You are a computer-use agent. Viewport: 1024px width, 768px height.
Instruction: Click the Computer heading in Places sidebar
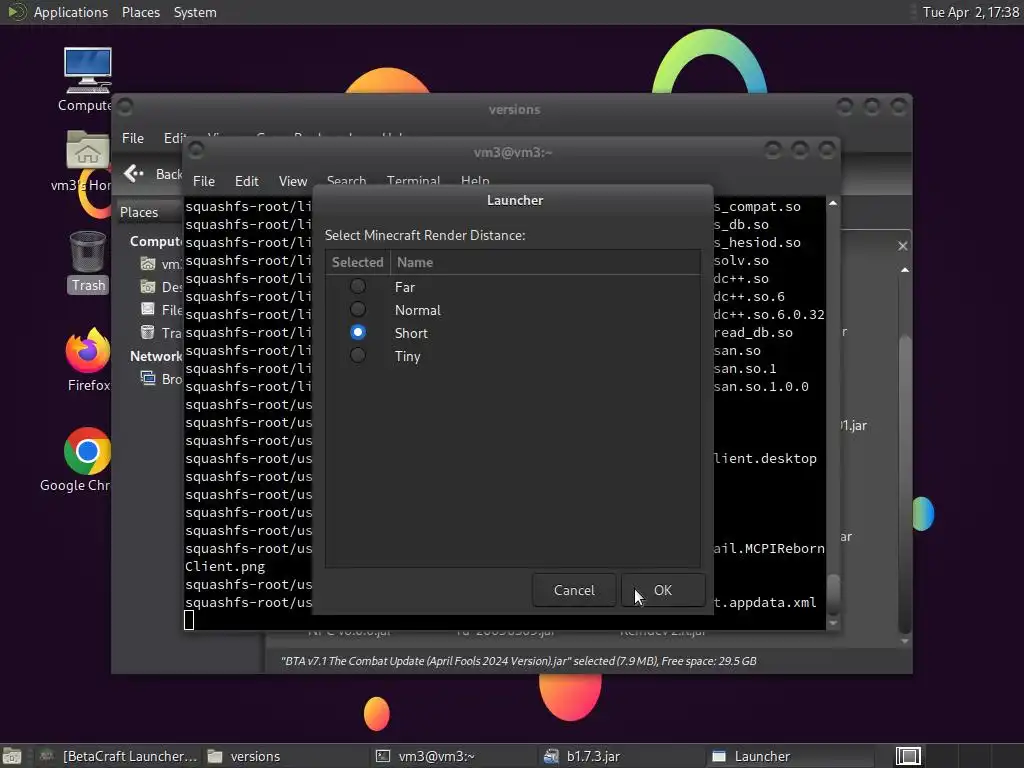coord(155,241)
